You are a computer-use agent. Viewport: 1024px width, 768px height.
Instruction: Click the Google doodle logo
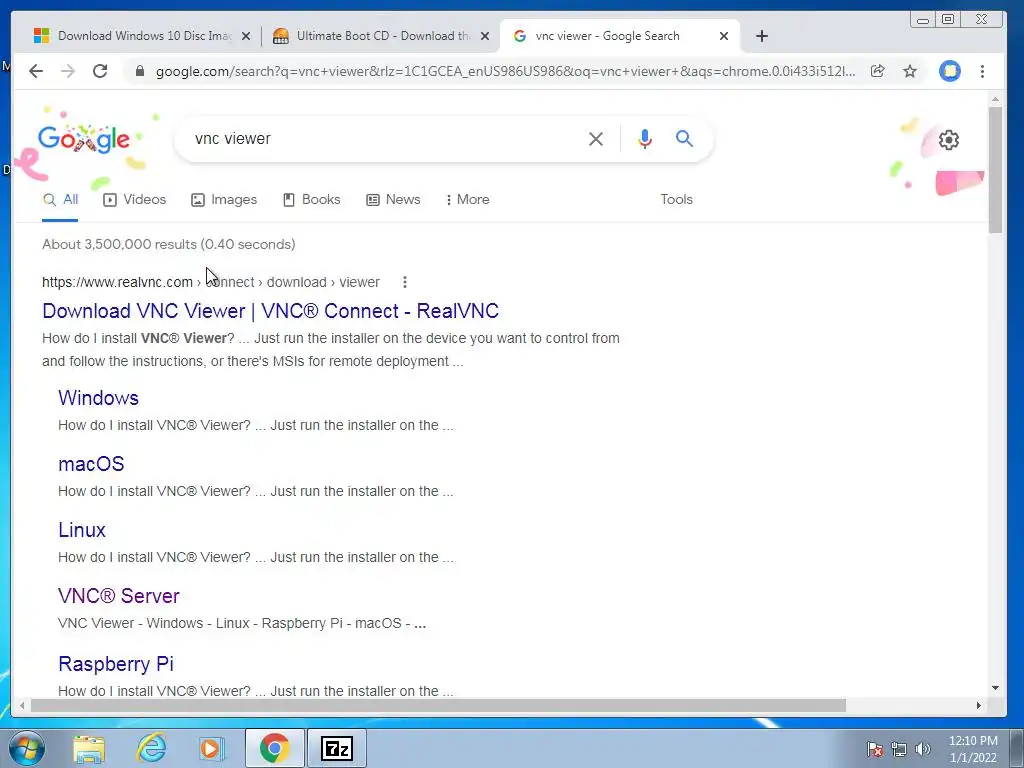coord(84,139)
